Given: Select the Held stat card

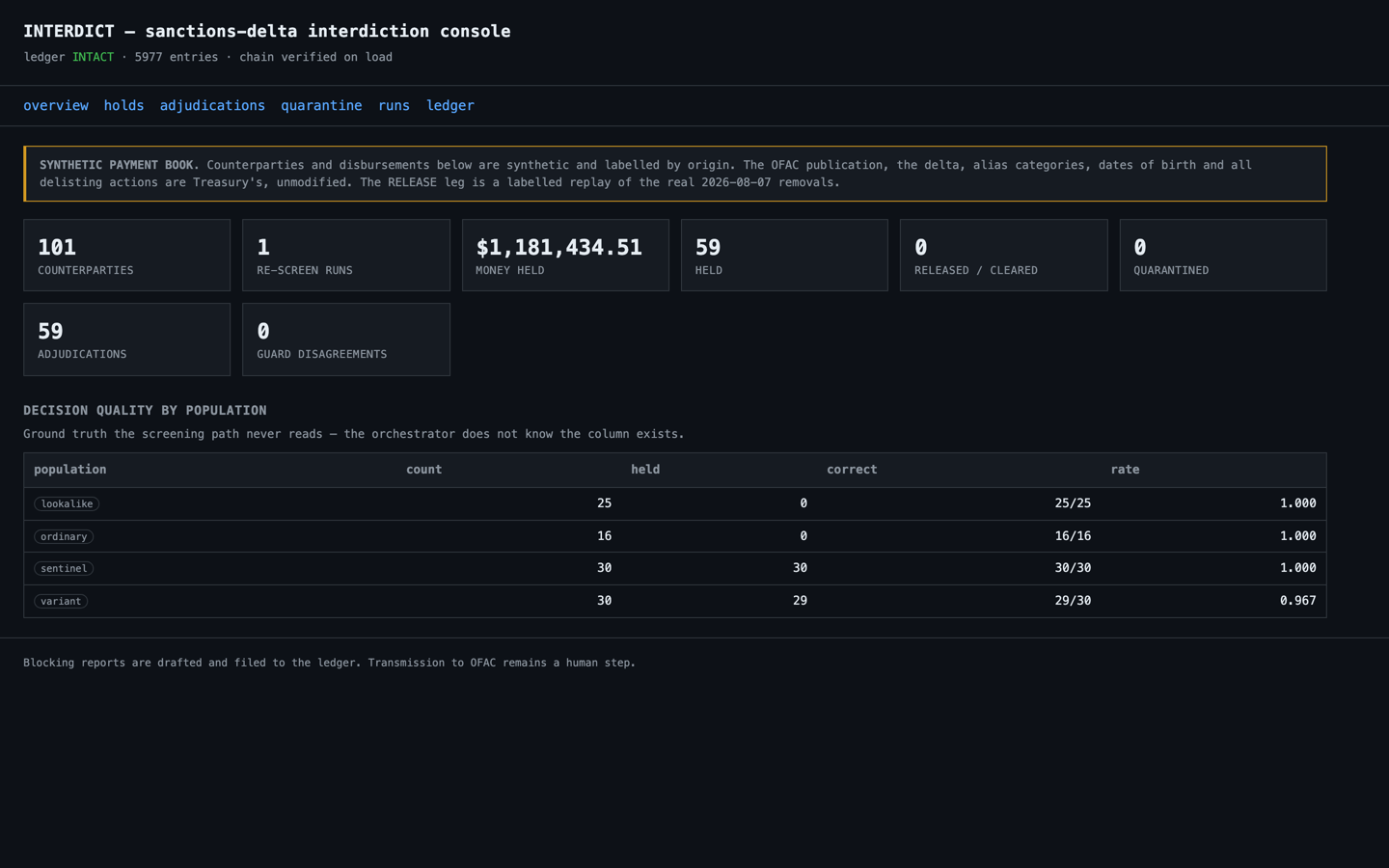Looking at the screenshot, I should (784, 256).
